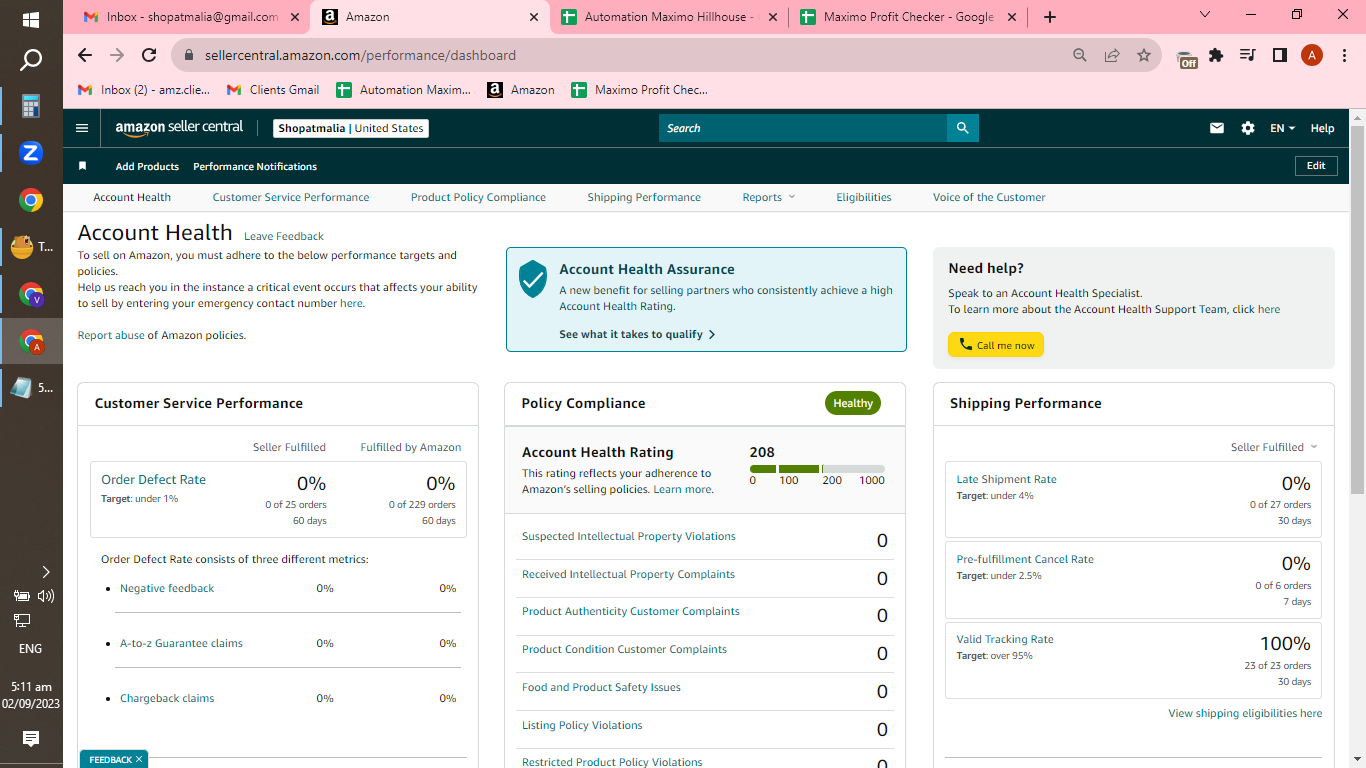Switch to the Gmail Inbox browser tab

point(190,17)
